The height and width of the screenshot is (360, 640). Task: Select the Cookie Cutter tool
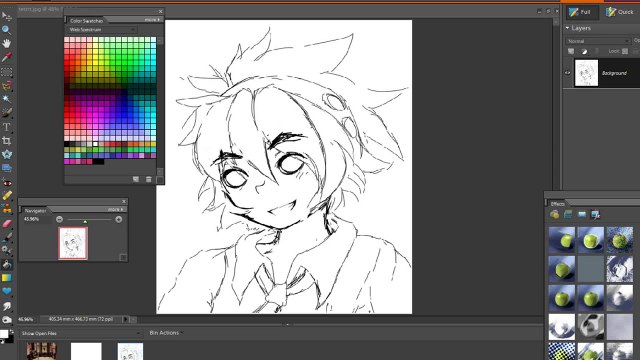point(6,154)
